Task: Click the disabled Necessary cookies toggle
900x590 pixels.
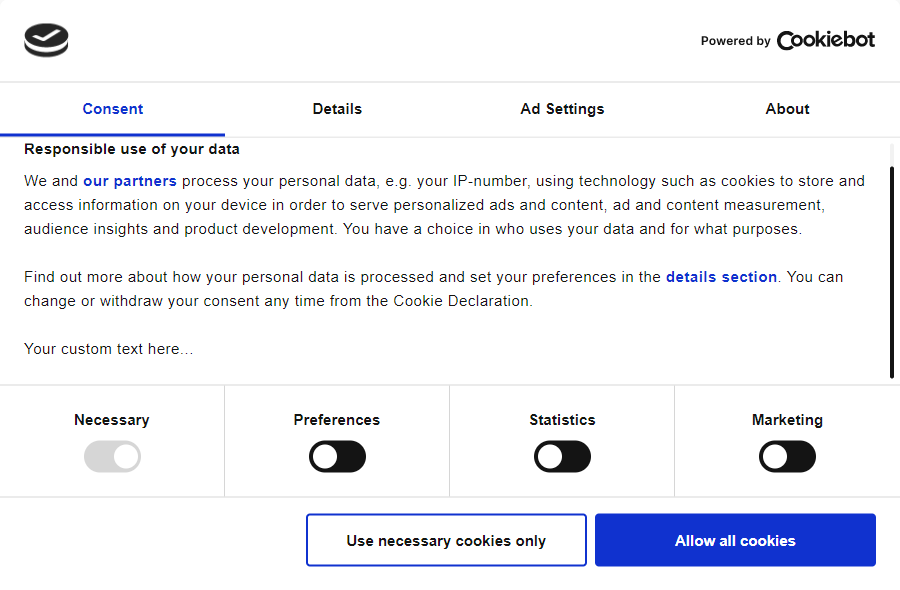Action: (x=112, y=457)
